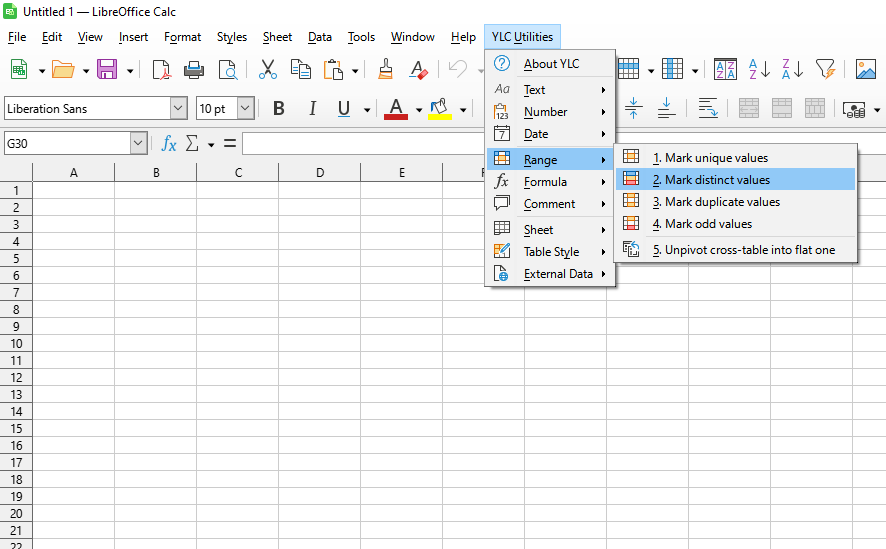The width and height of the screenshot is (886, 549).
Task: Open the Function Wizard fx icon
Action: [x=169, y=144]
